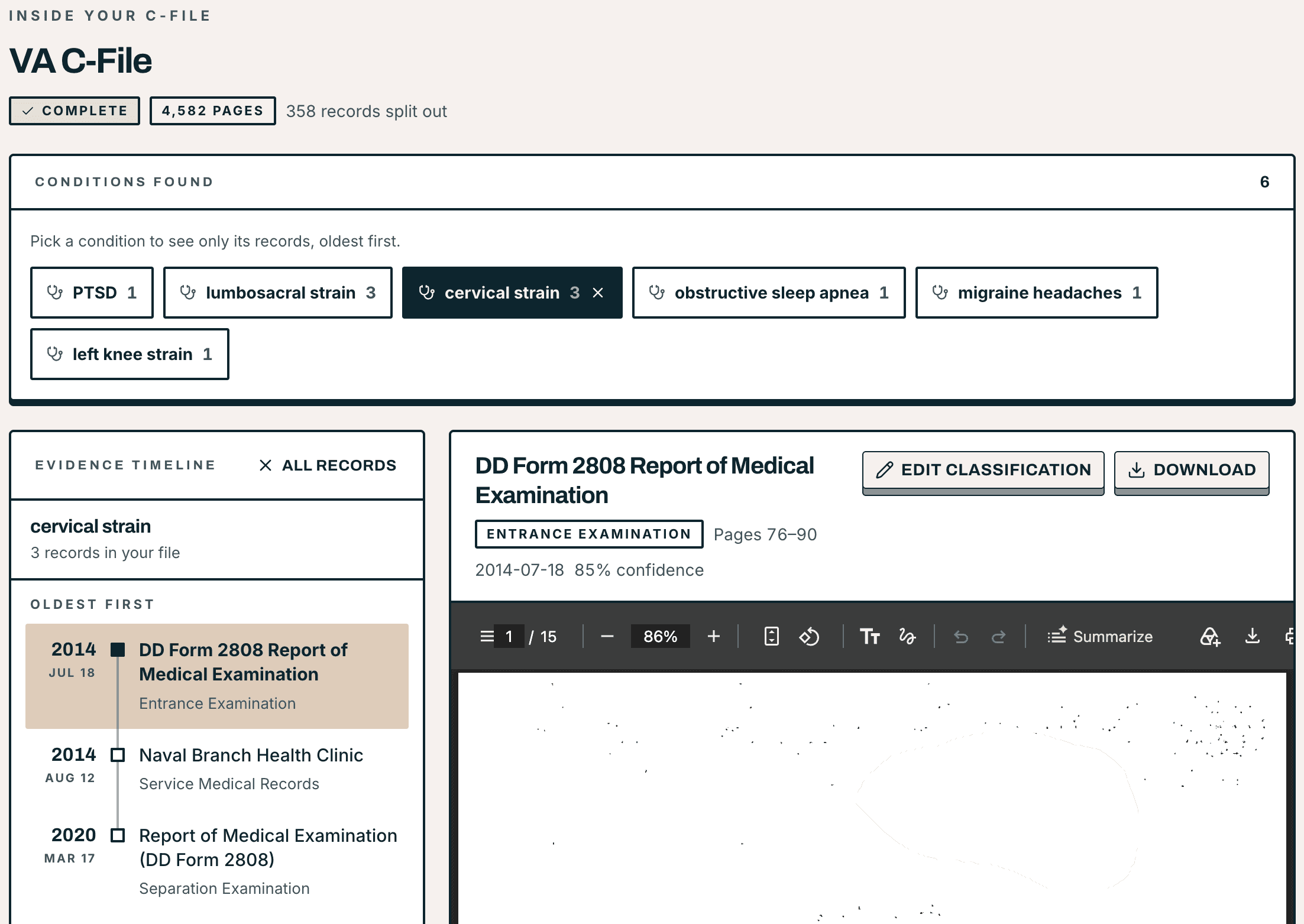Click the filled marker for Jul 18 2014
Image resolution: width=1304 pixels, height=924 pixels.
click(118, 650)
